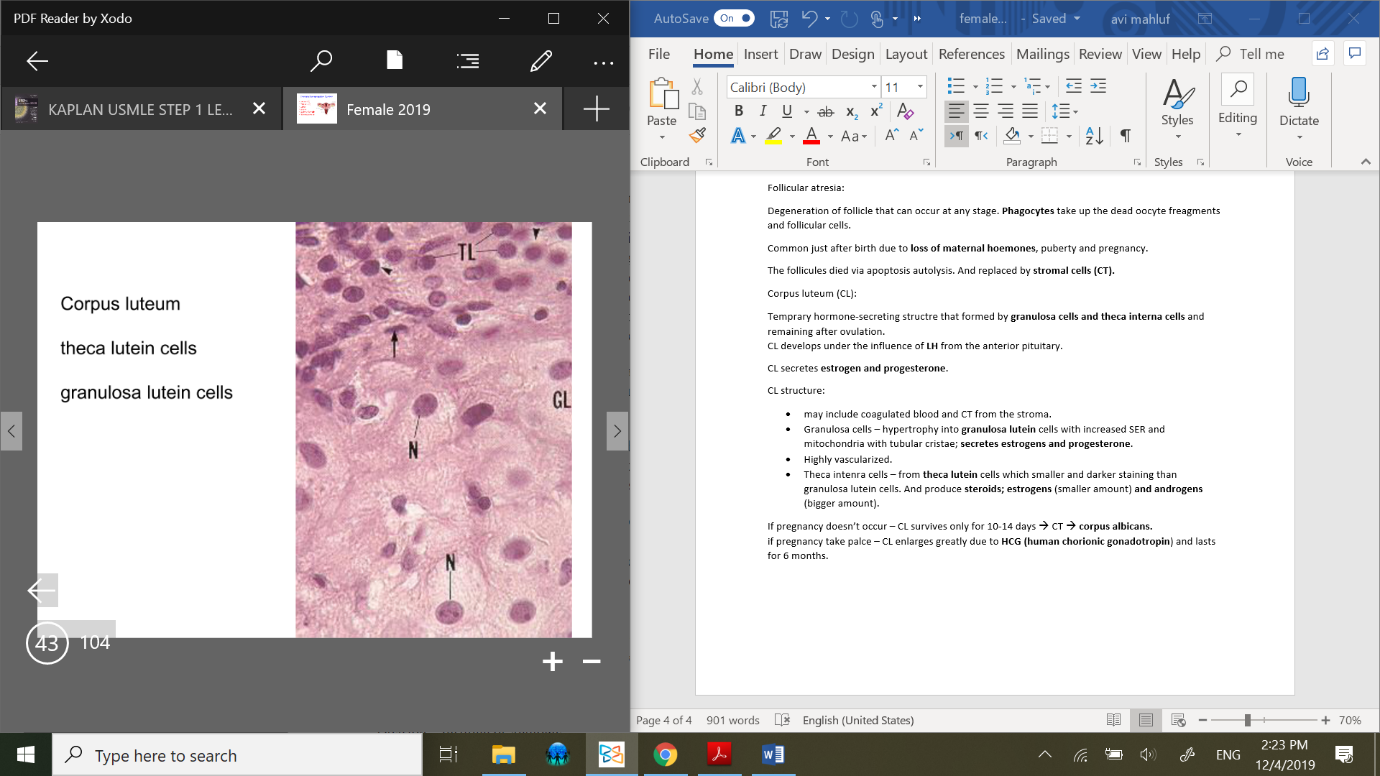Open the font size dropdown
This screenshot has height=776, width=1380.
coord(920,87)
